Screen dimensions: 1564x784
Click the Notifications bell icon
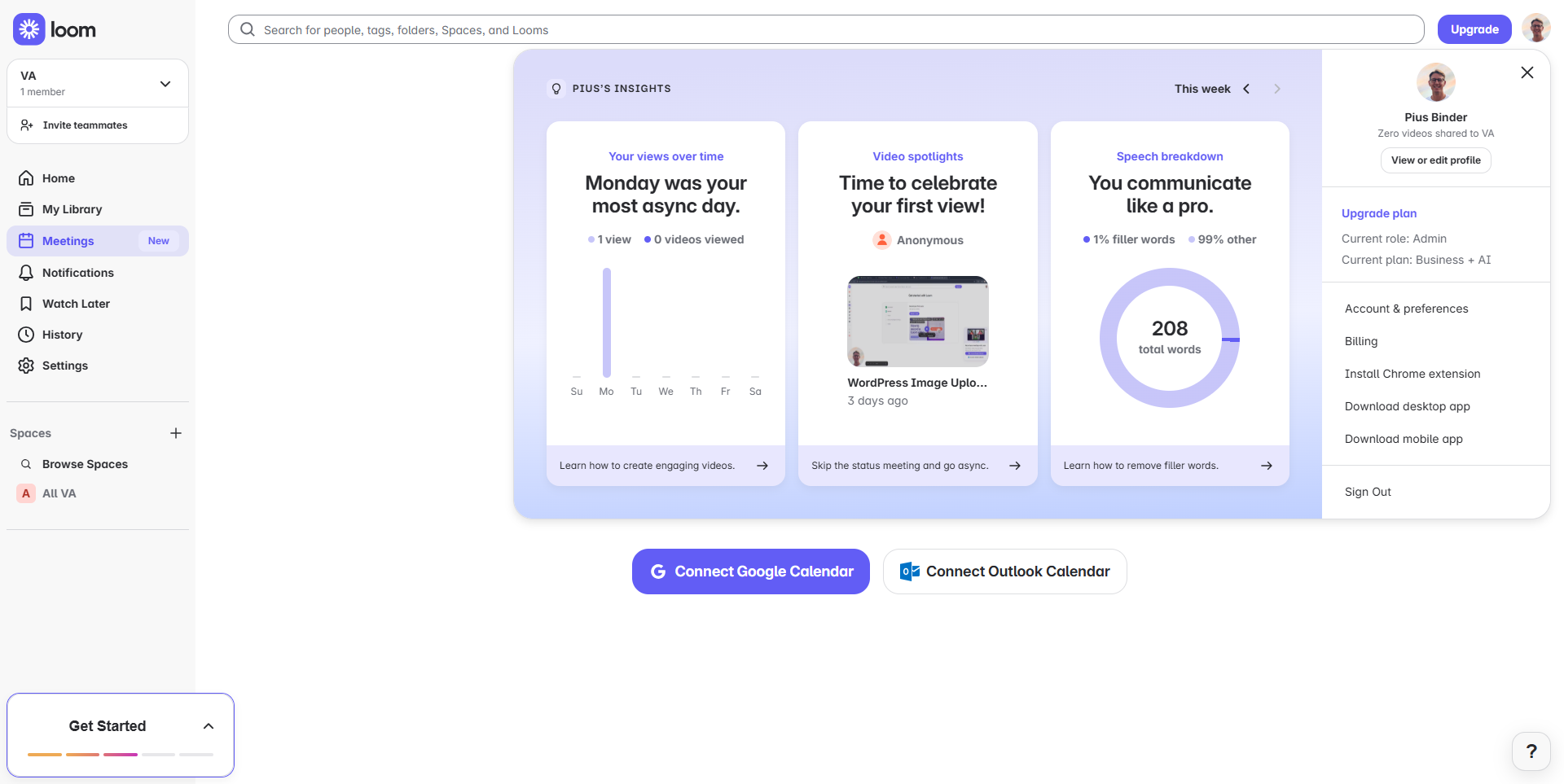[x=26, y=273]
